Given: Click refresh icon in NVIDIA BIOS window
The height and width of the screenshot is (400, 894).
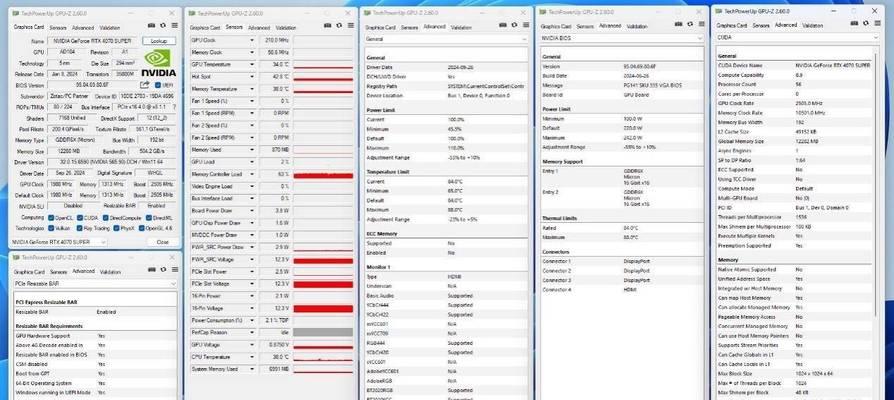Looking at the screenshot, I should pos(690,25).
